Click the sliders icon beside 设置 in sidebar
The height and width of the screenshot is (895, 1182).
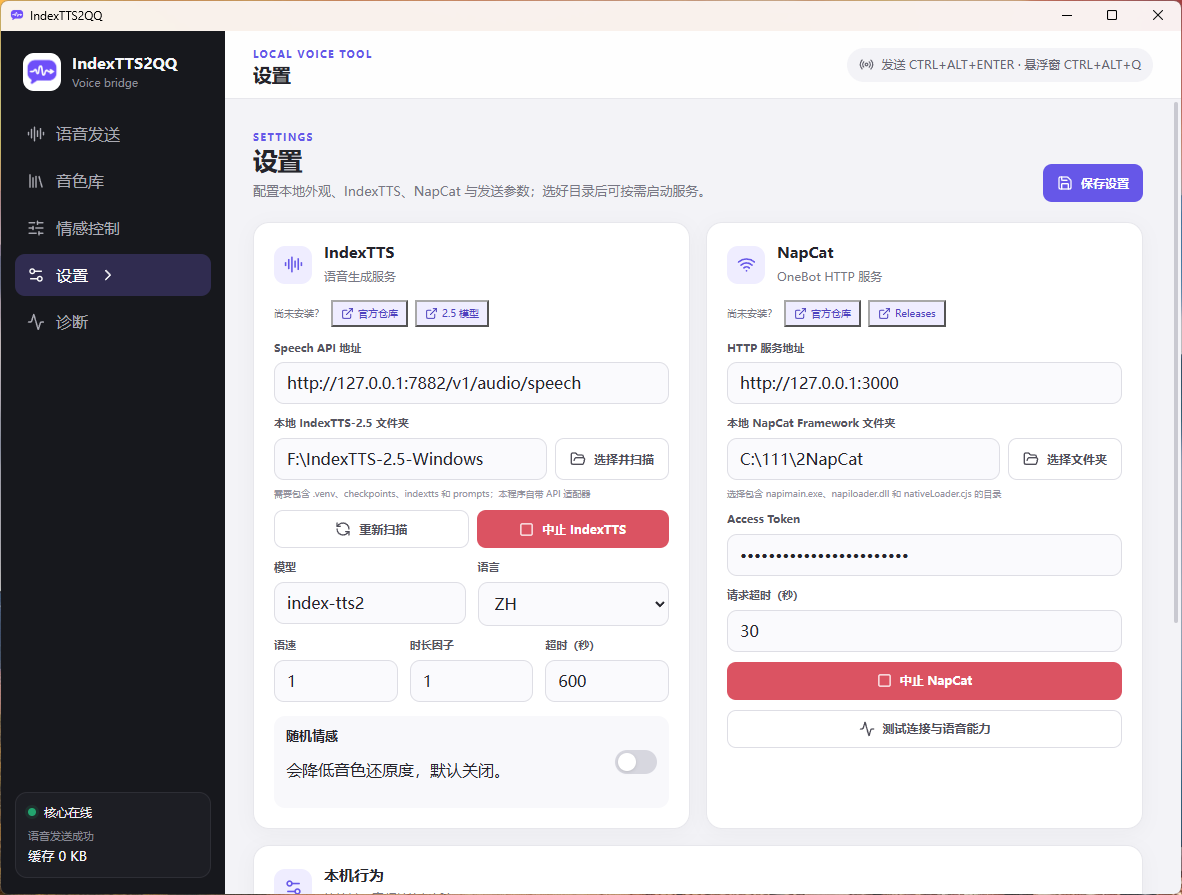[35, 275]
